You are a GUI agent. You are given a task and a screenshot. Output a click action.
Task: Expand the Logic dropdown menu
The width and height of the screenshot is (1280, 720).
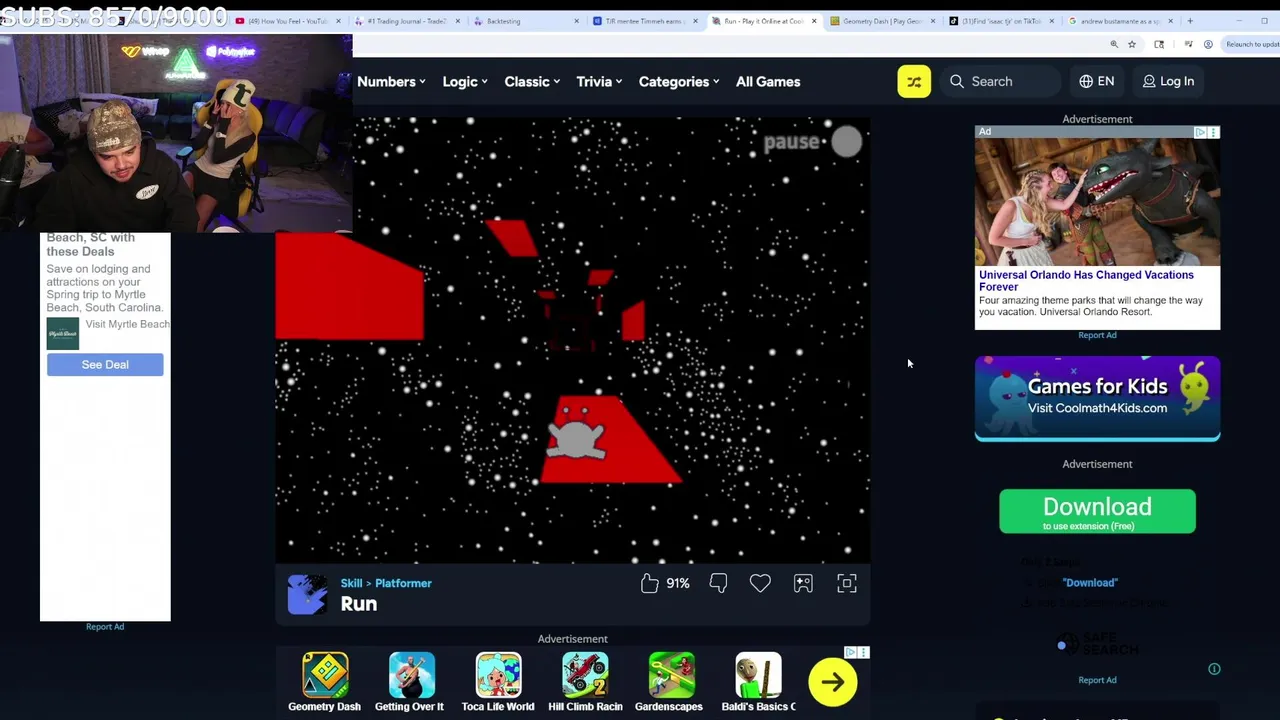point(465,82)
